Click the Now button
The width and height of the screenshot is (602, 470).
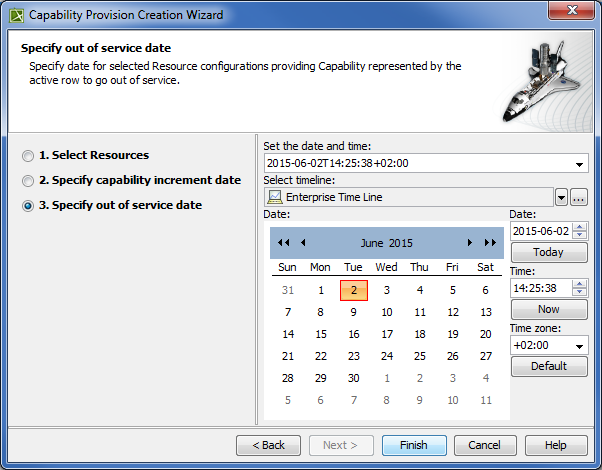(x=549, y=309)
